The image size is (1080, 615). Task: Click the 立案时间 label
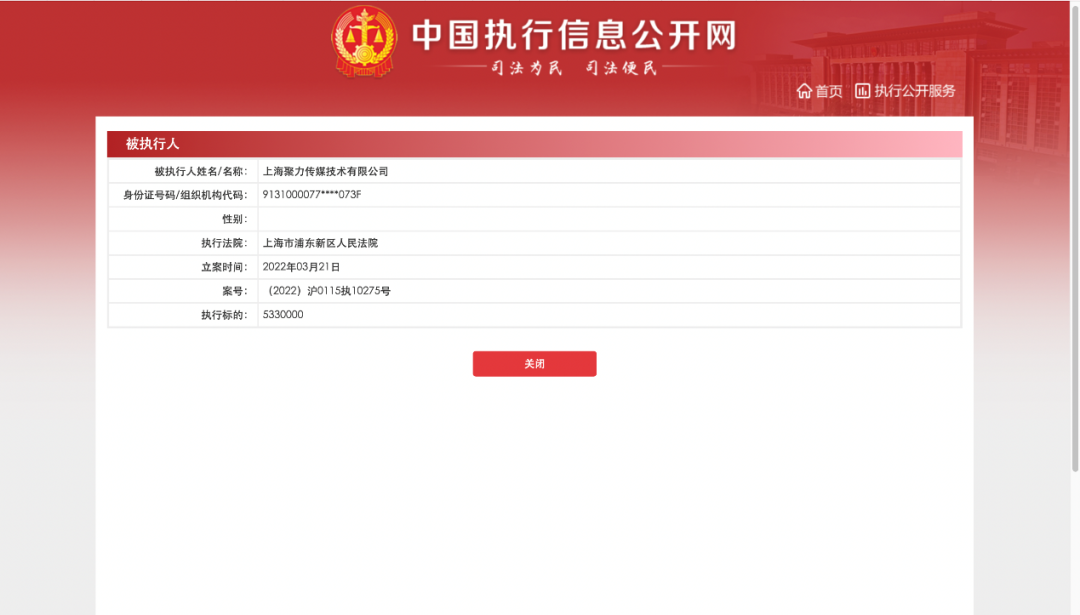pyautogui.click(x=224, y=267)
